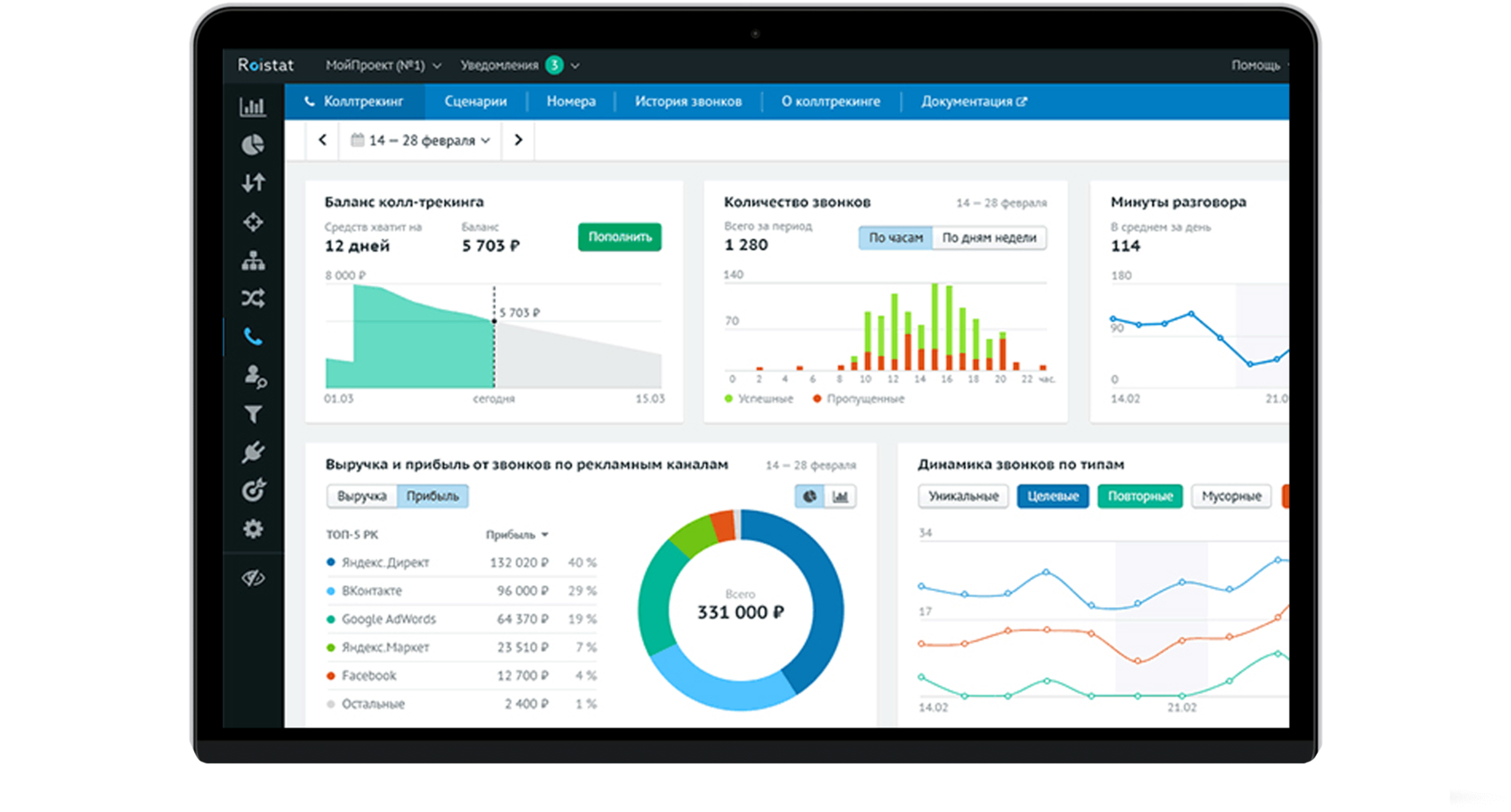Switch to pie chart view icon
The width and height of the screenshot is (1511, 812).
(x=809, y=496)
